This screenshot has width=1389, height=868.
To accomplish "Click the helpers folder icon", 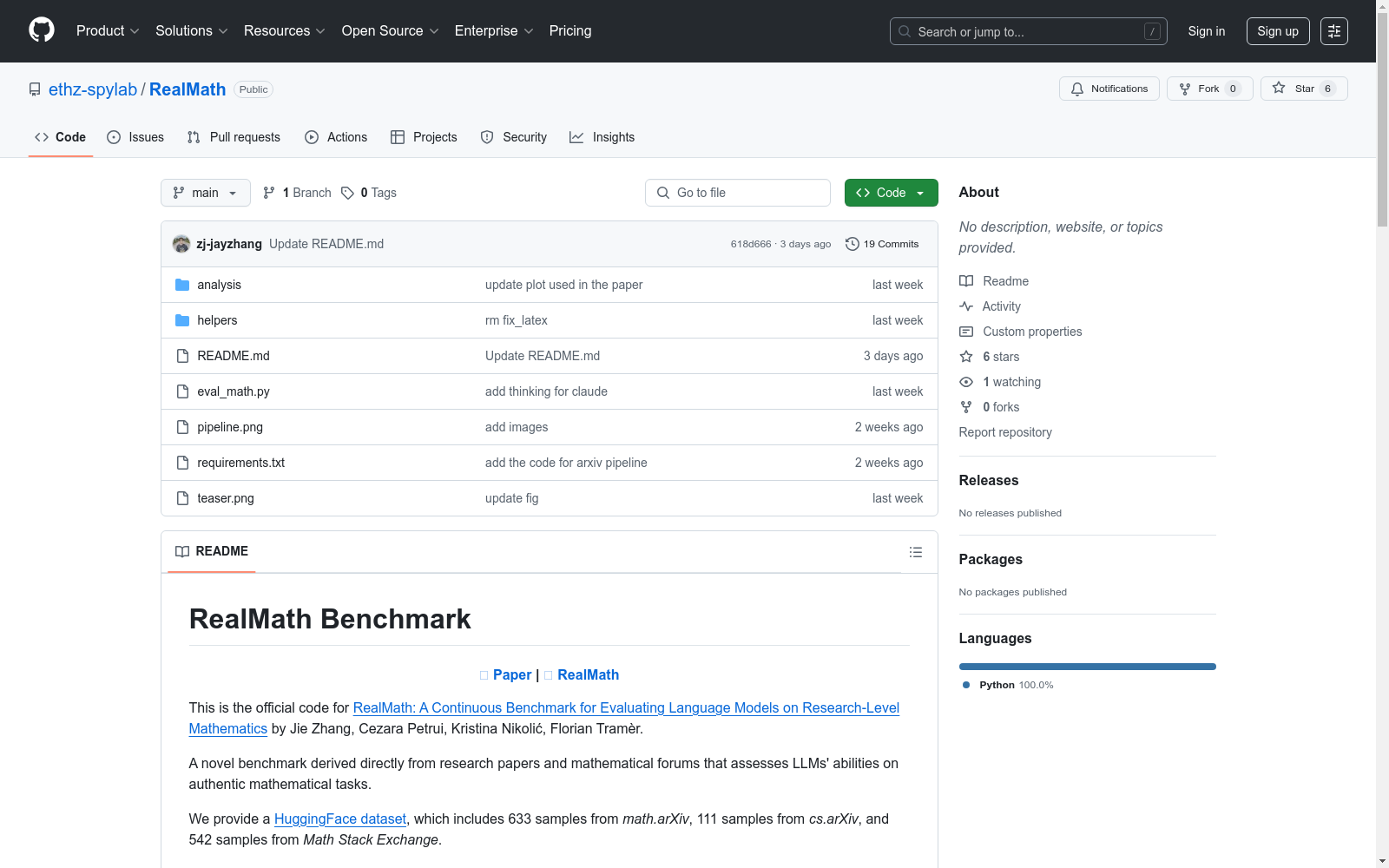I will tap(182, 320).
